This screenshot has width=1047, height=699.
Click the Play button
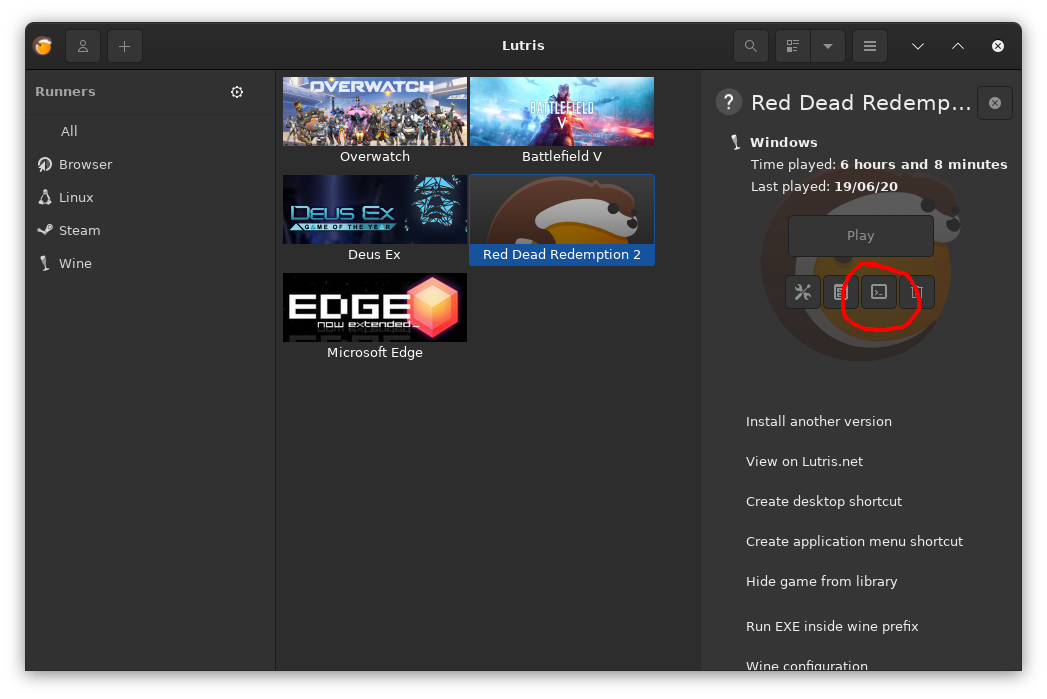click(x=861, y=236)
